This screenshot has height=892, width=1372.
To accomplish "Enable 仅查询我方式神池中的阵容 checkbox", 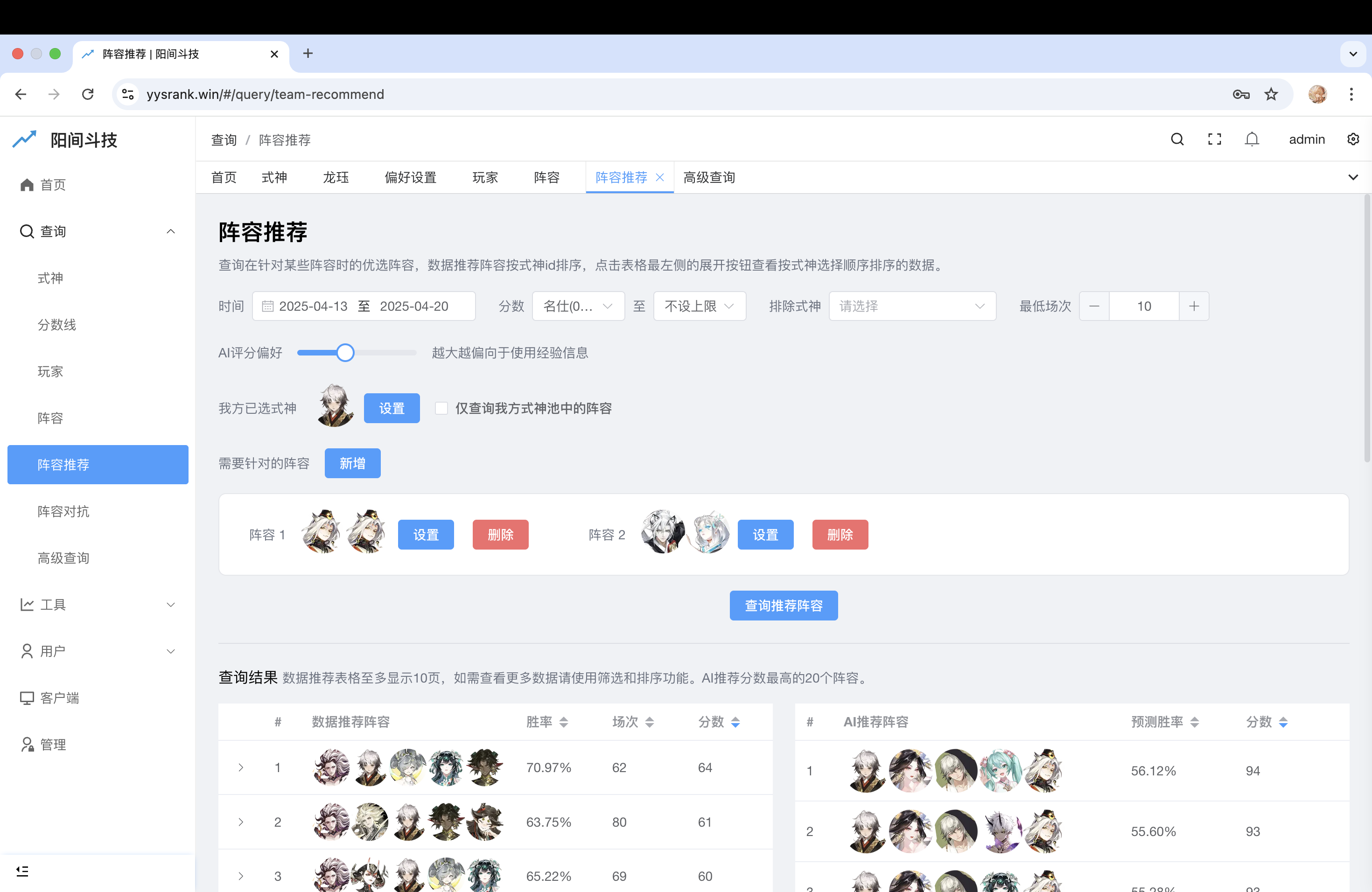I will [441, 408].
